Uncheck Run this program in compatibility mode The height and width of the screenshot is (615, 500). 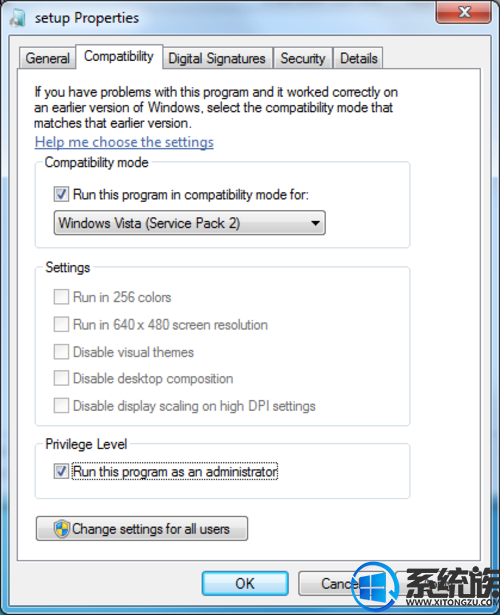61,194
